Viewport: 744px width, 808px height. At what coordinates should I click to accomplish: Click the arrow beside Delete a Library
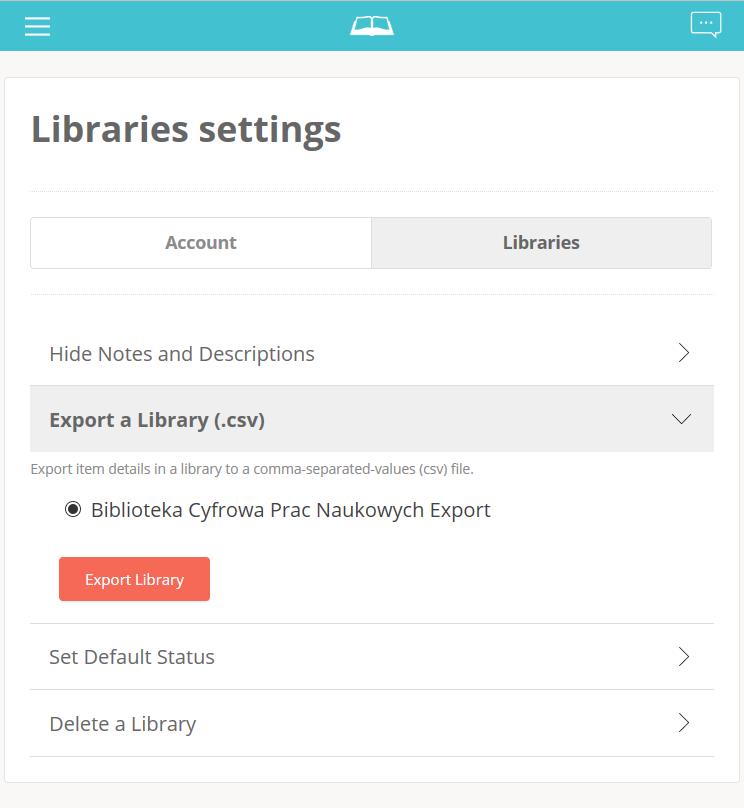pyautogui.click(x=683, y=722)
